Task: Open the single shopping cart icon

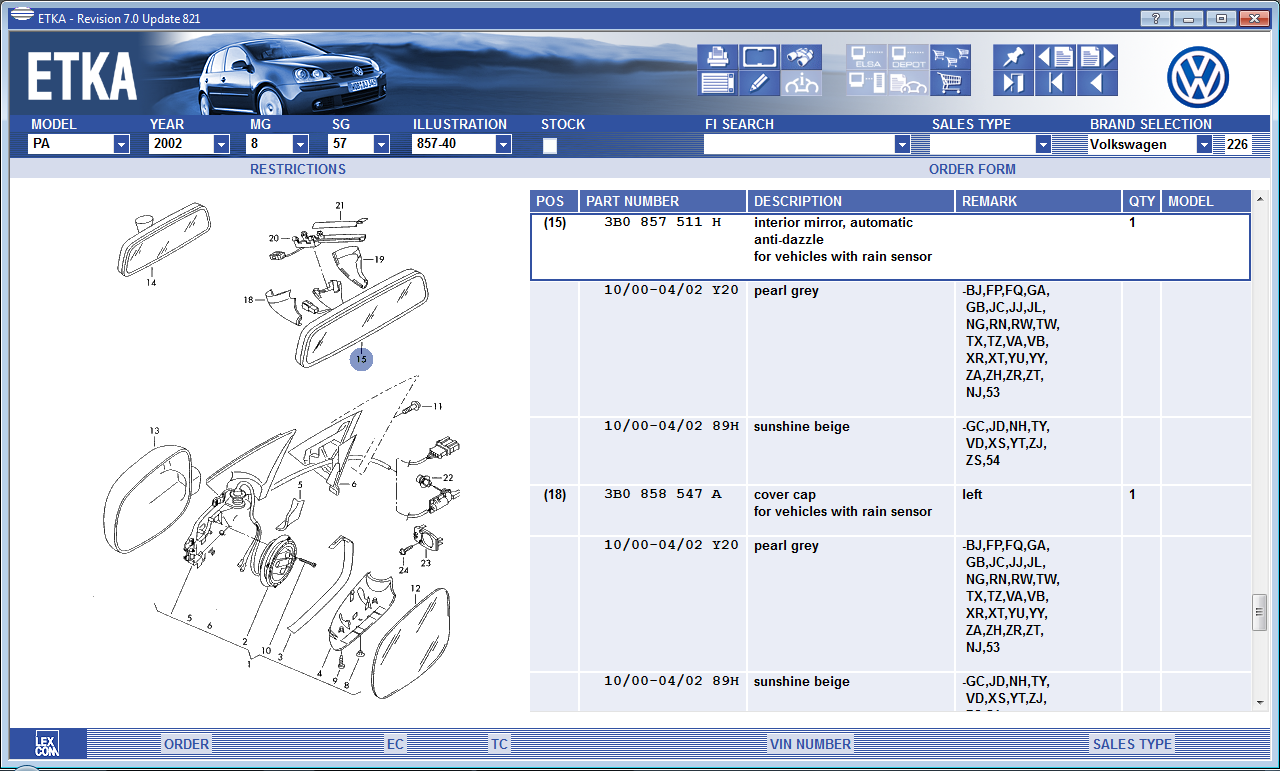Action: coord(950,84)
